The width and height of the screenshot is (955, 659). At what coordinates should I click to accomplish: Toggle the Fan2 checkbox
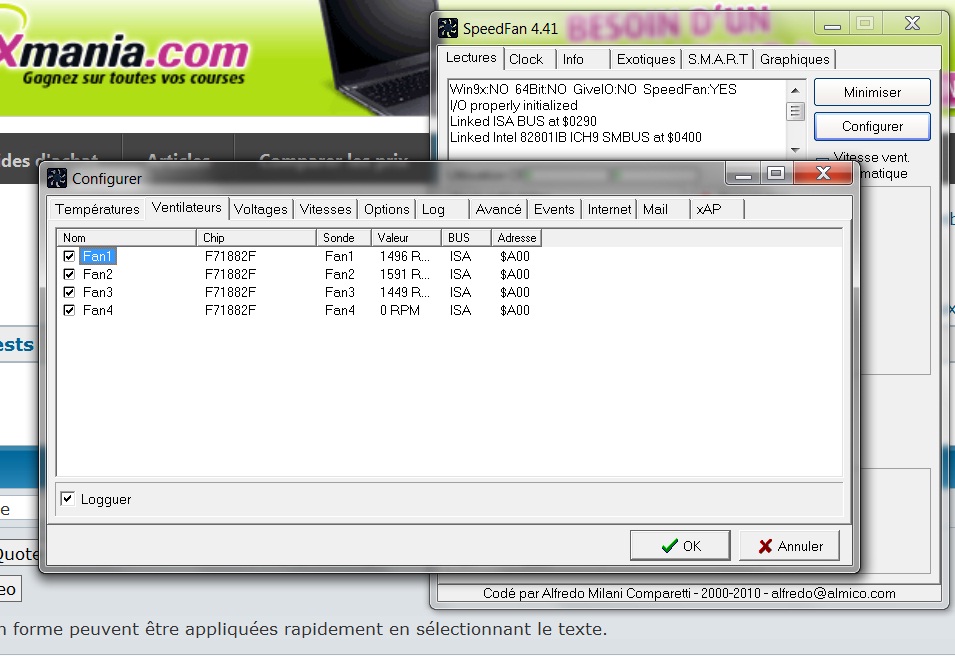pos(69,275)
